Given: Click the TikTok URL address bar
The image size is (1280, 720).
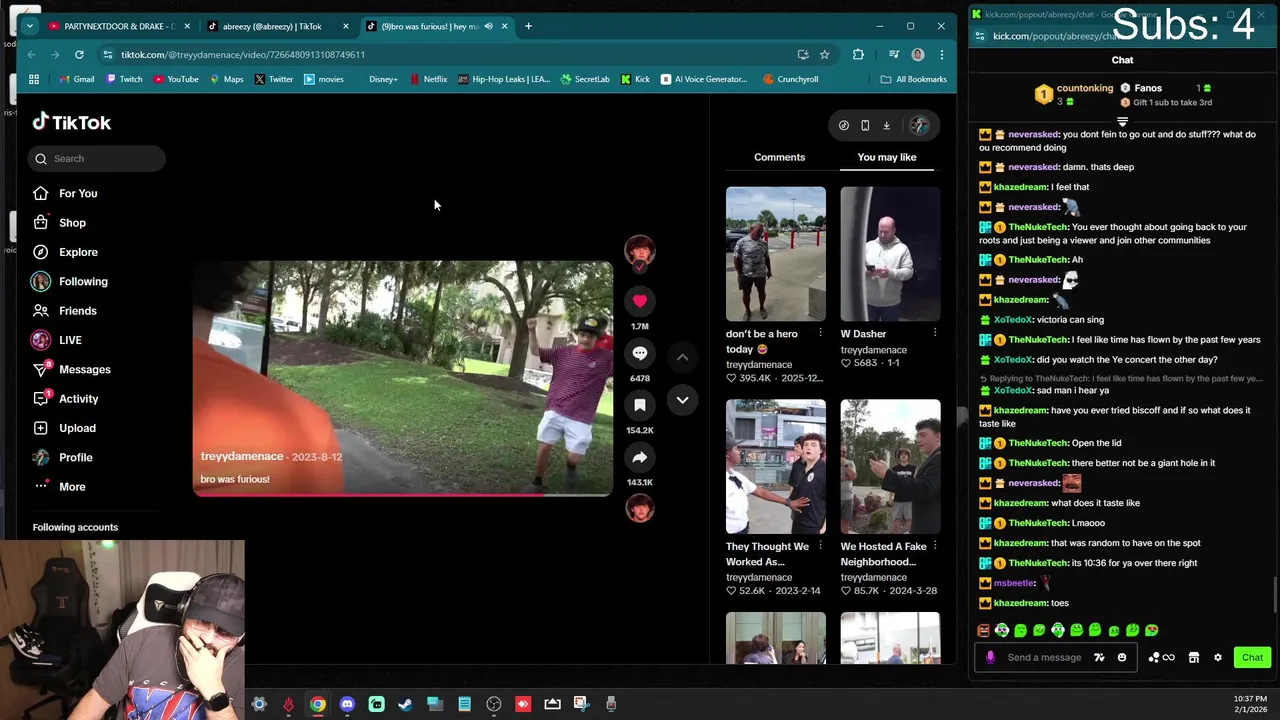Looking at the screenshot, I should (450, 54).
